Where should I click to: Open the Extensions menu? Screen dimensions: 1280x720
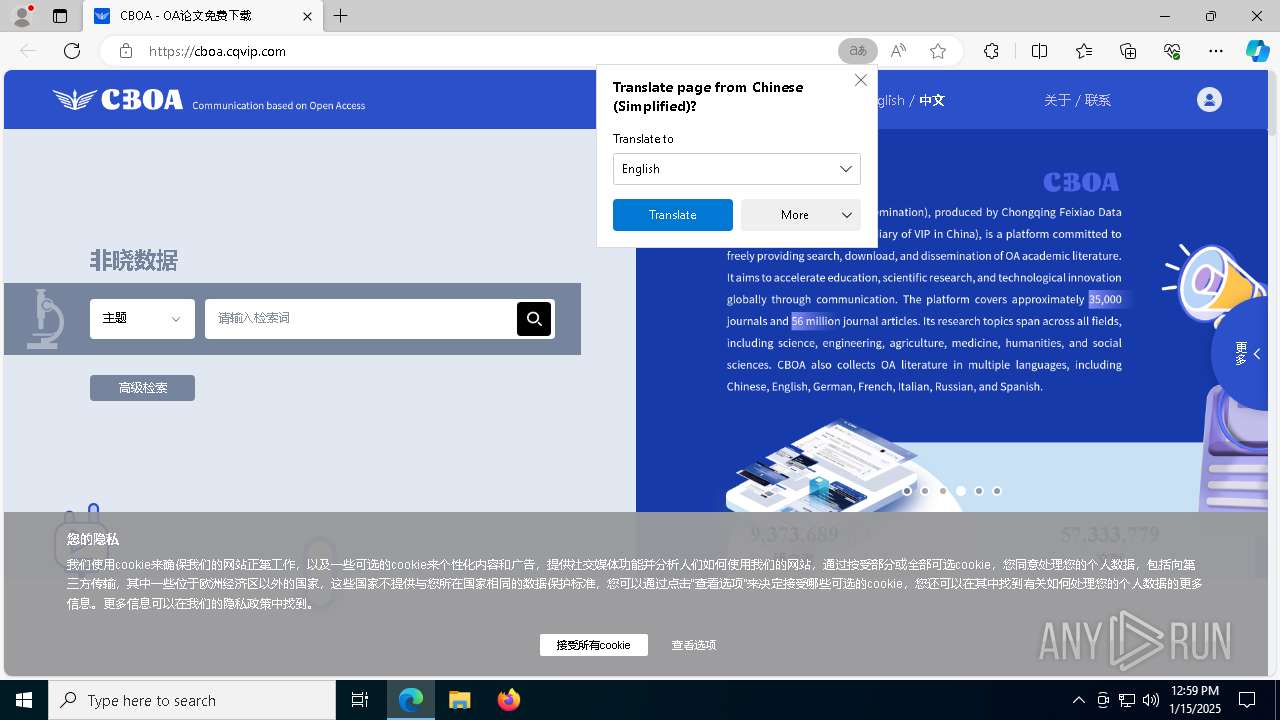[x=991, y=51]
